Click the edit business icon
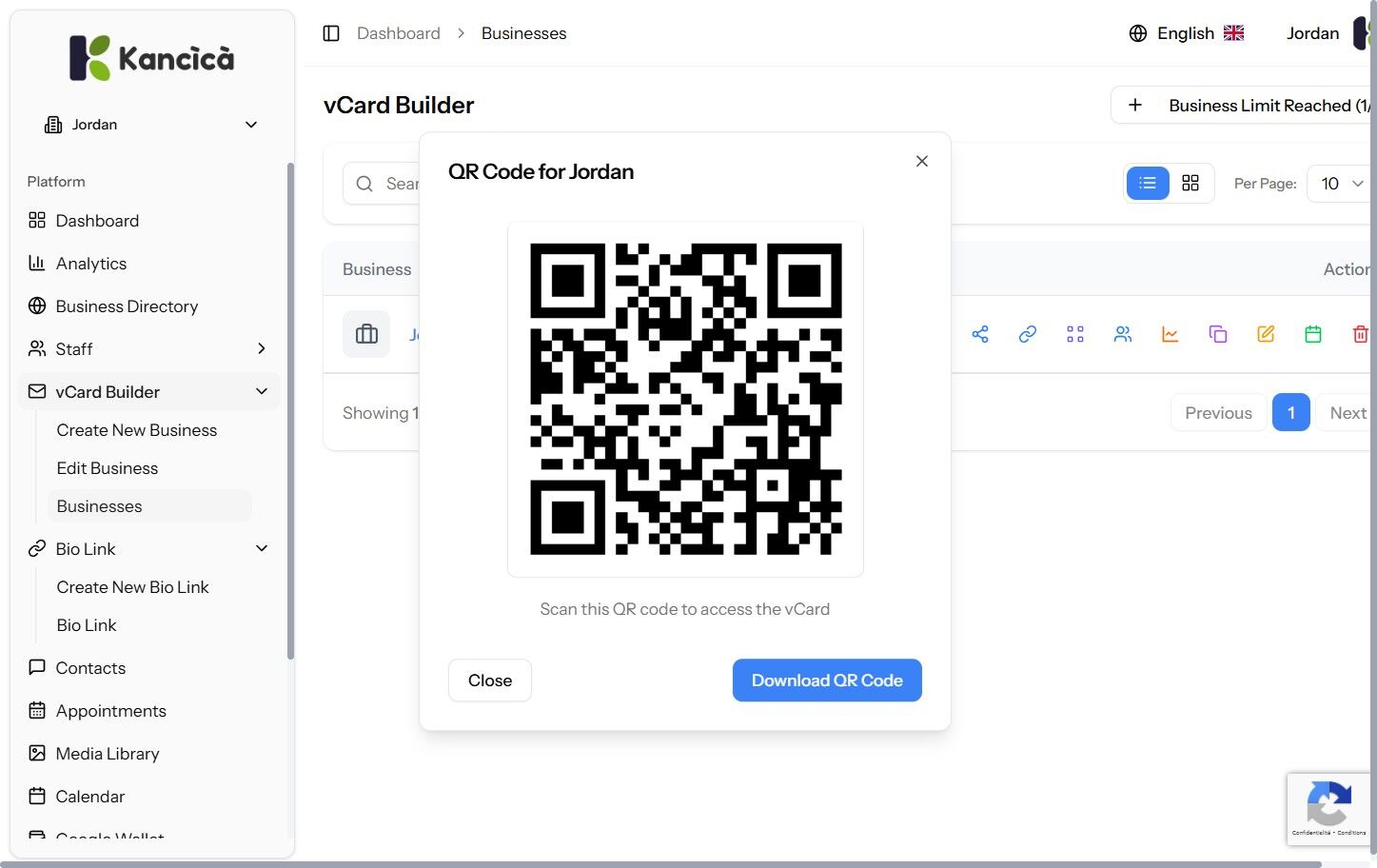The image size is (1377, 868). coord(1266,334)
